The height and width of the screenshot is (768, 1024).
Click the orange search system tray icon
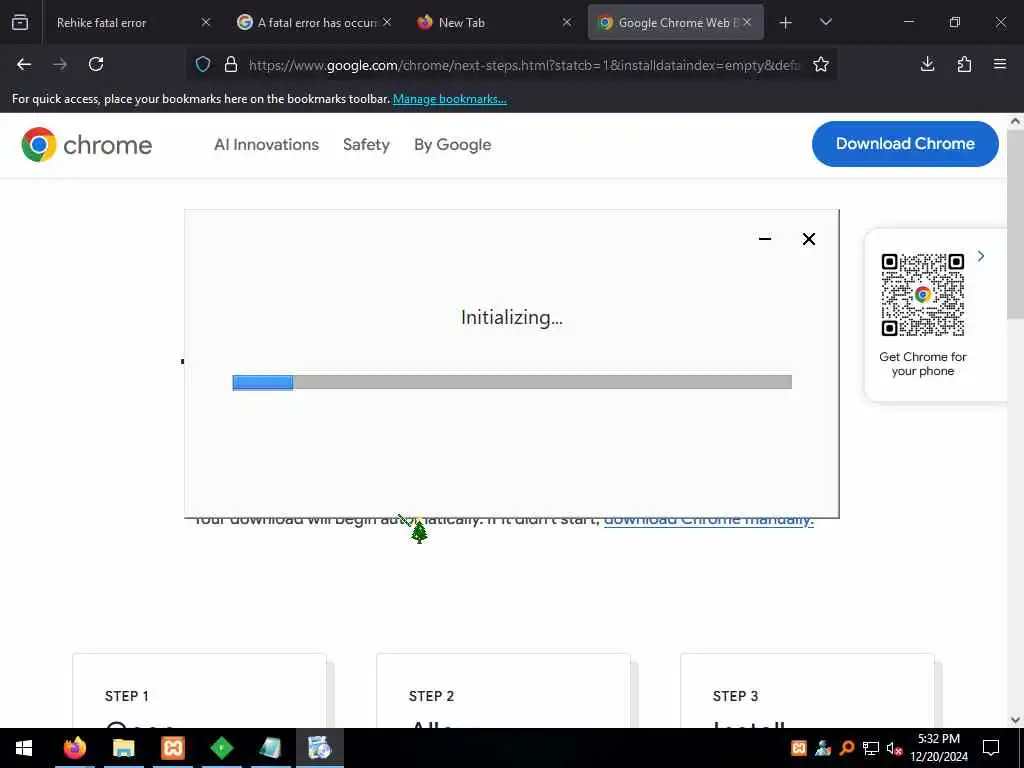click(847, 748)
